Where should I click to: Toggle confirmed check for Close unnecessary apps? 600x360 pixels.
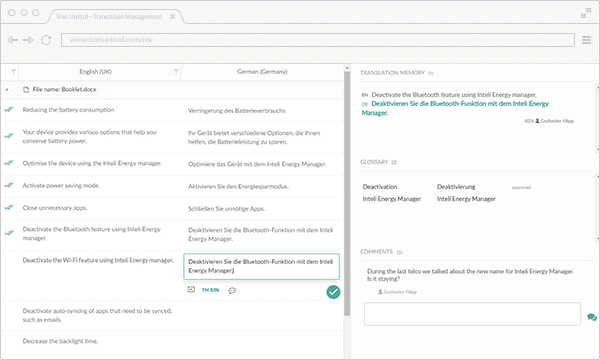8,207
